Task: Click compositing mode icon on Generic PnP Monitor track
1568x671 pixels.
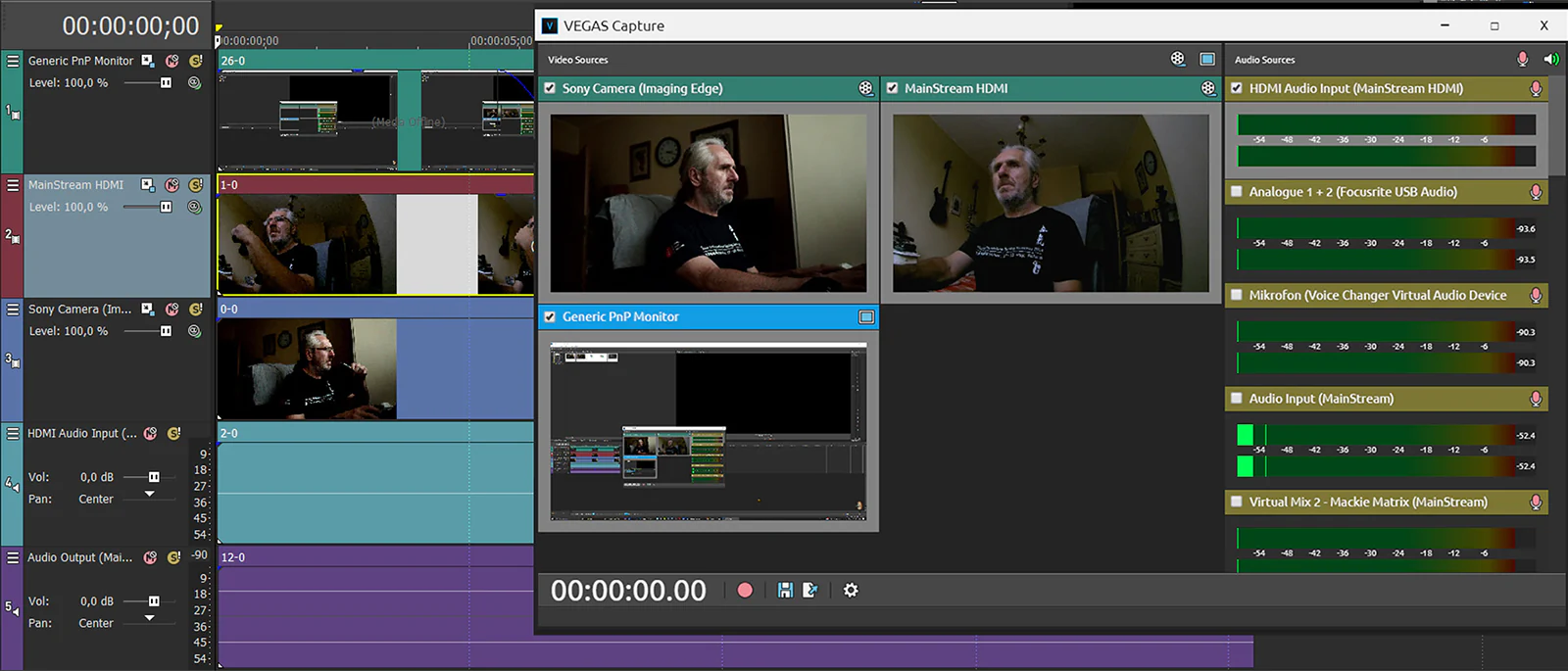Action: tap(194, 83)
